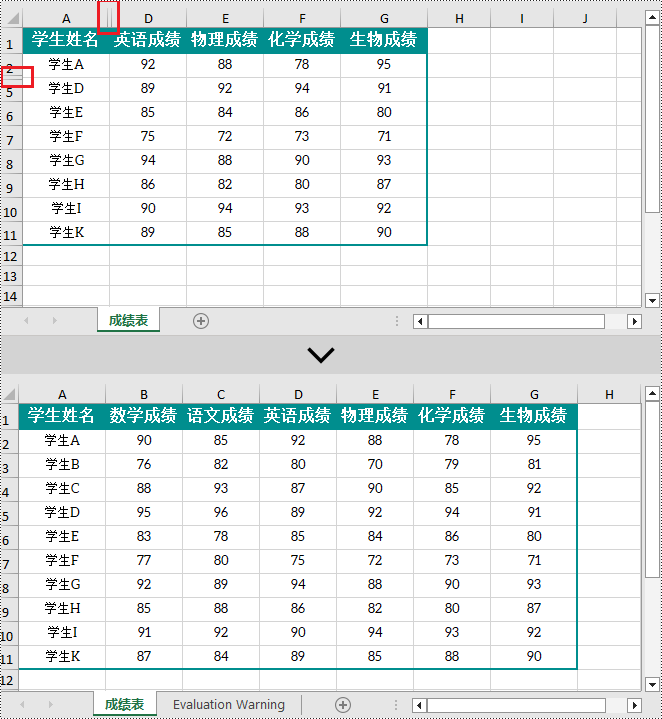Select column C header in bottom spreadsheet
Viewport: 662px width, 719px height.
point(221,394)
